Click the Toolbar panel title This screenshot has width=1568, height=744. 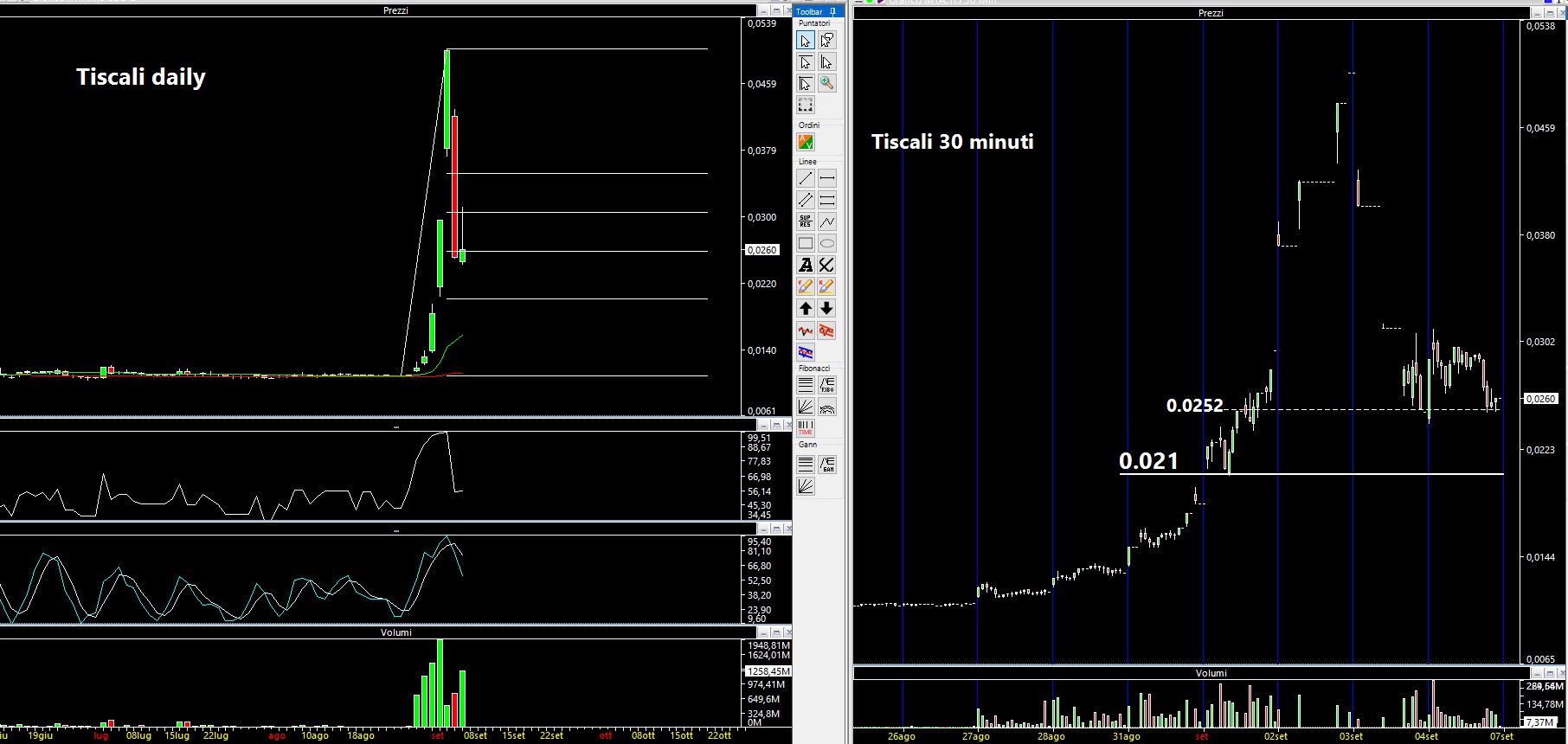810,11
